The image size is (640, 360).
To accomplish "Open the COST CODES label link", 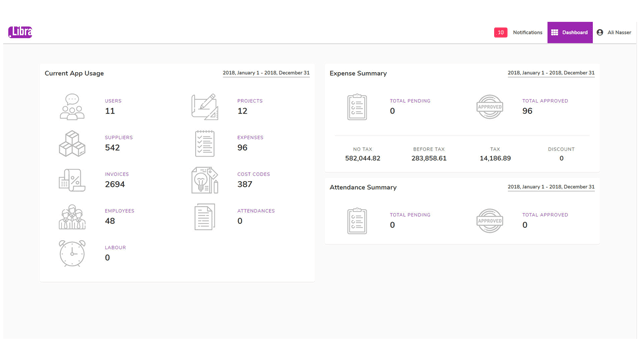I will (x=253, y=174).
